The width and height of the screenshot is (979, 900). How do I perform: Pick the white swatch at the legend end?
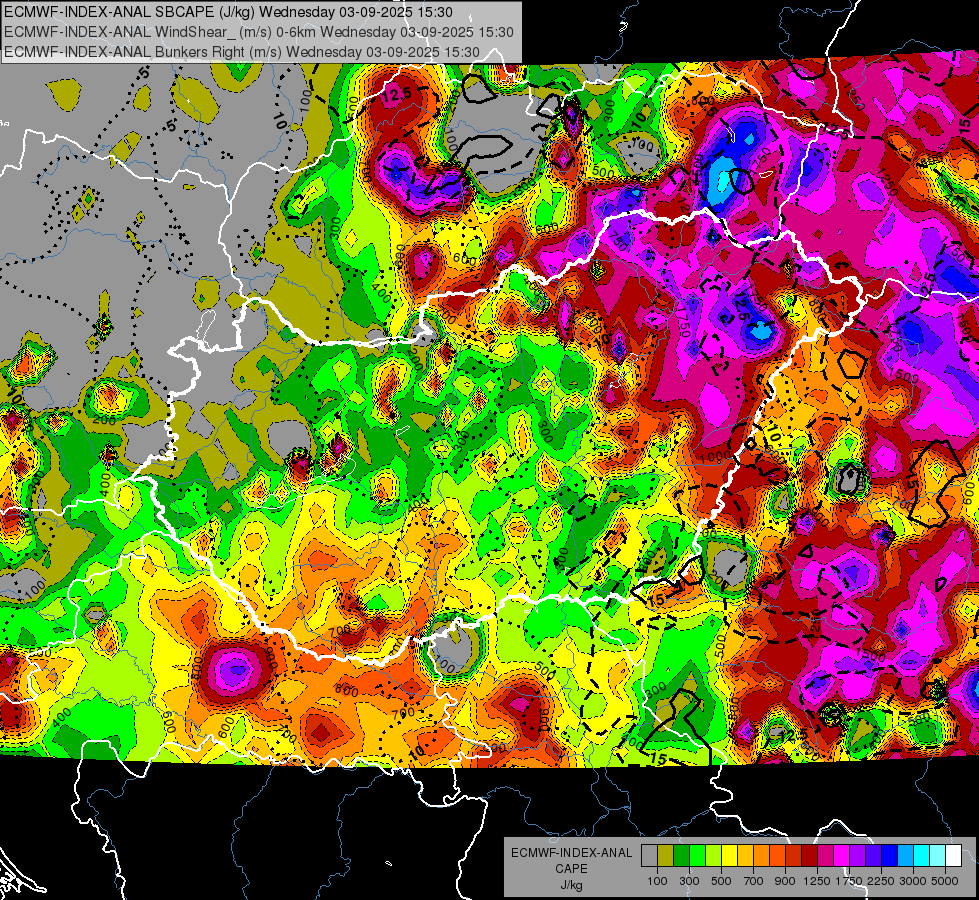click(953, 856)
